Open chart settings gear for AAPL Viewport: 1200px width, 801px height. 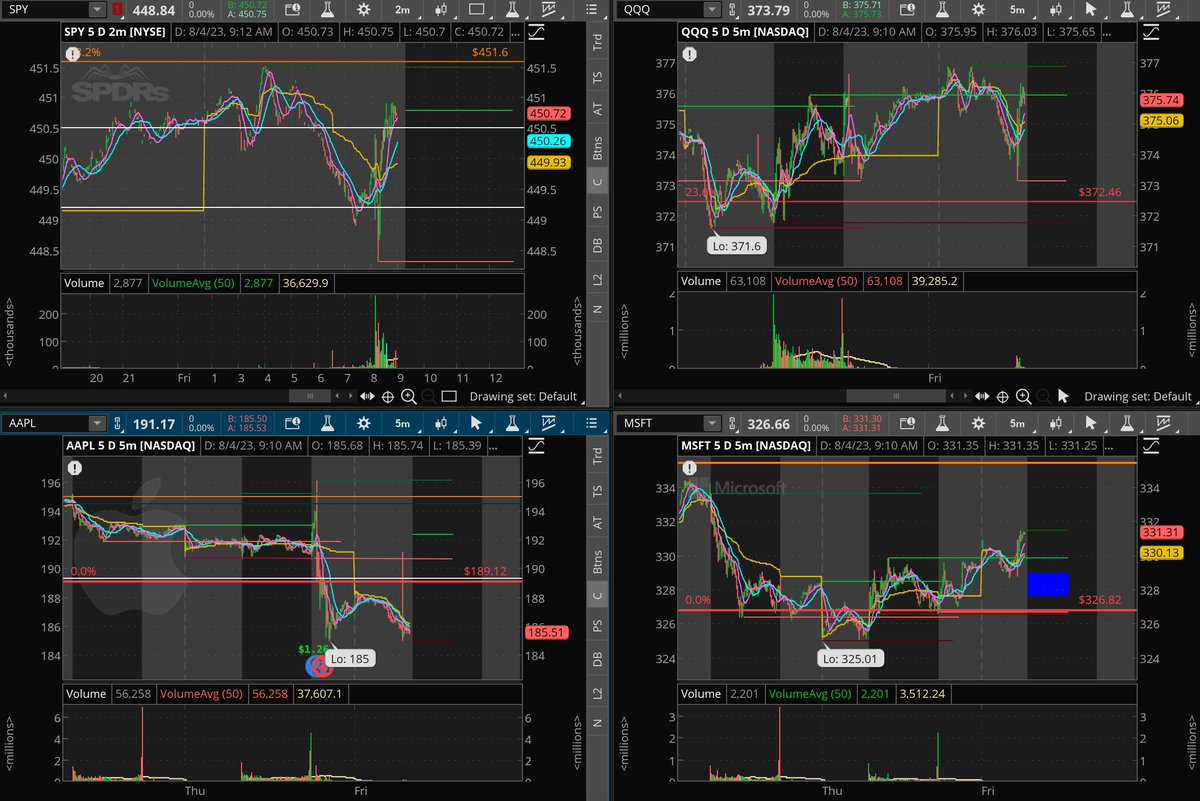(x=365, y=423)
